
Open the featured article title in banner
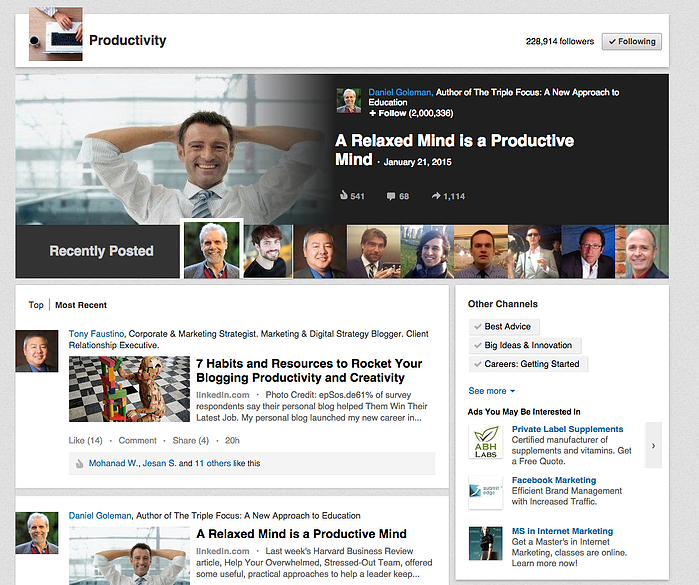454,150
